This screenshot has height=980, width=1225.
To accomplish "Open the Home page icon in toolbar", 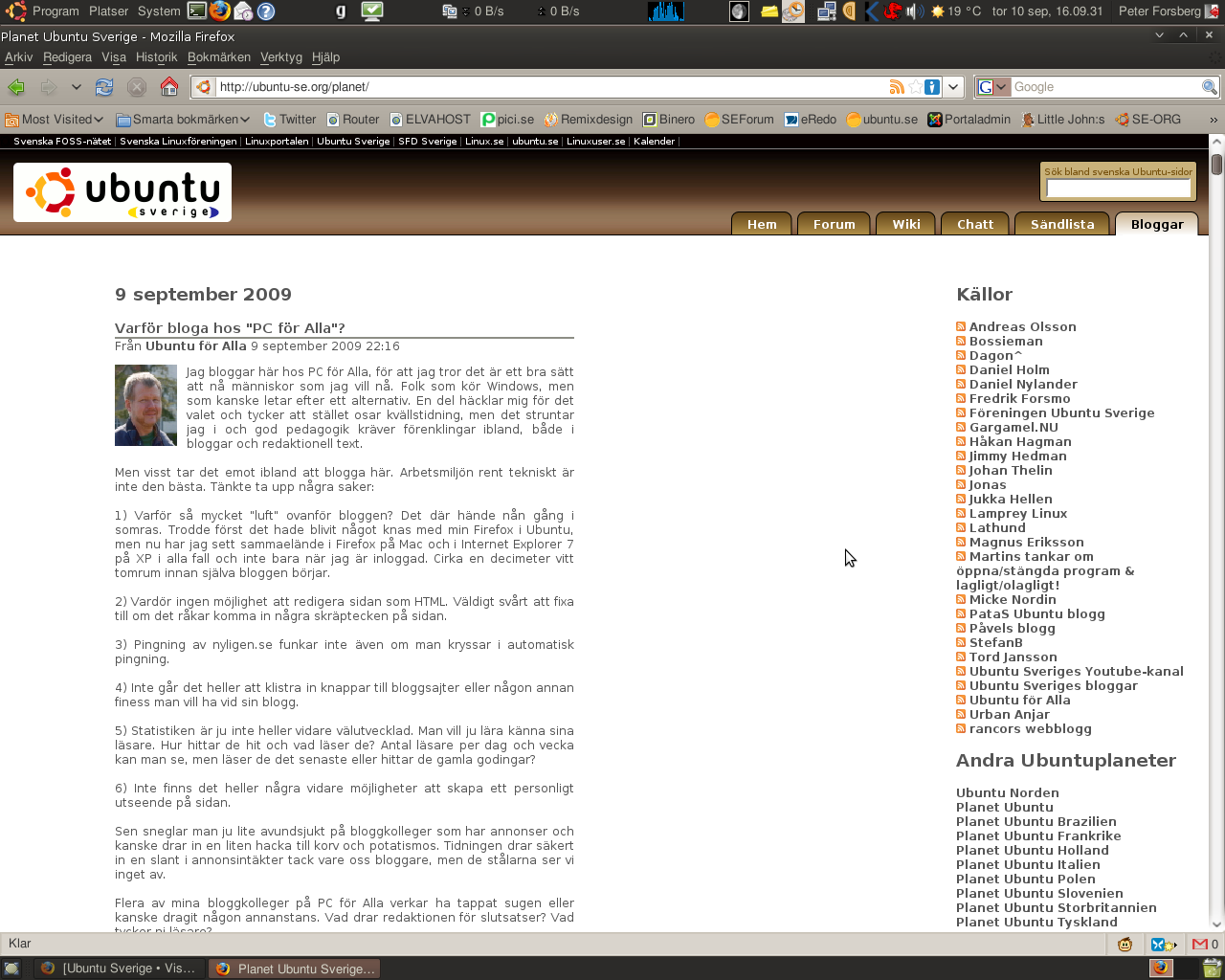I will click(169, 87).
